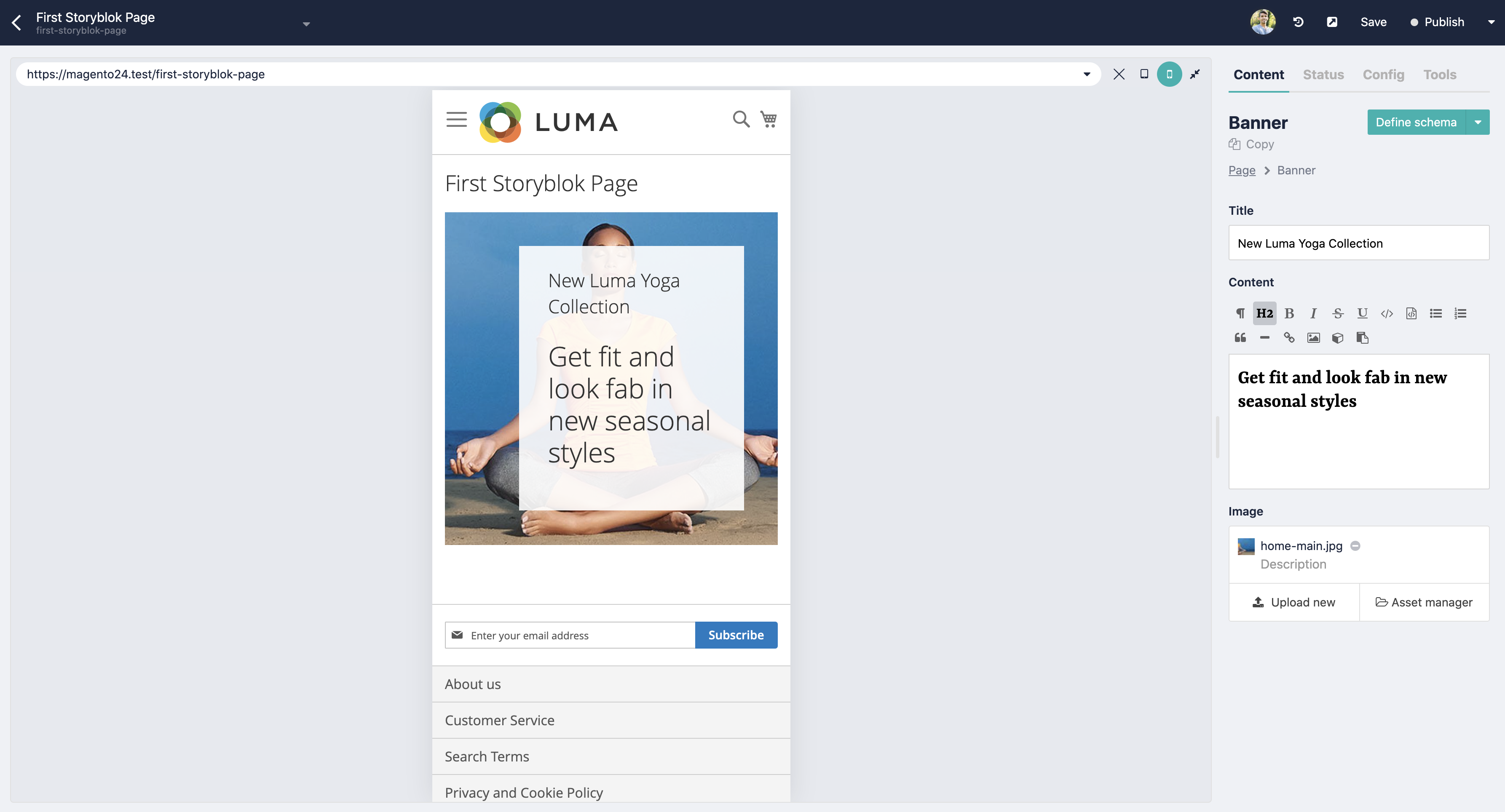
Task: Paste content using the clipboard icon
Action: pos(1363,338)
